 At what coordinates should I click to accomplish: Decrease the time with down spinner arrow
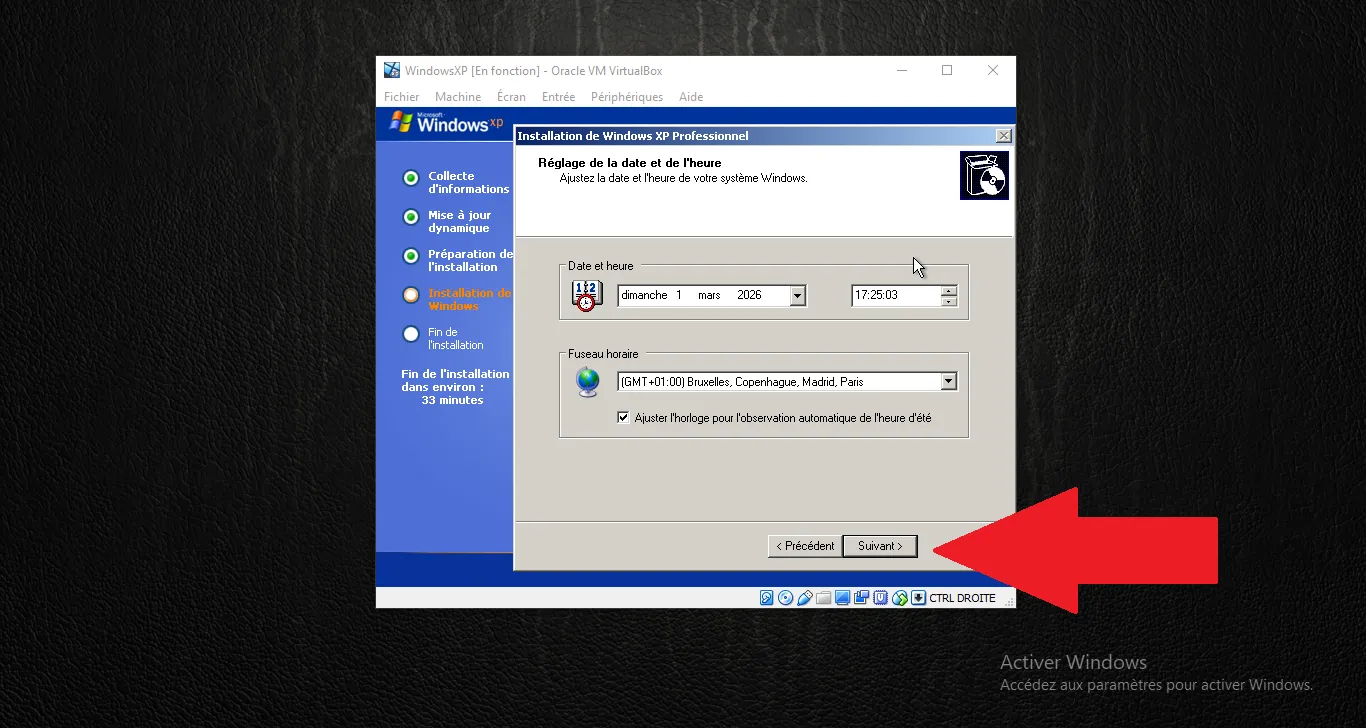949,301
